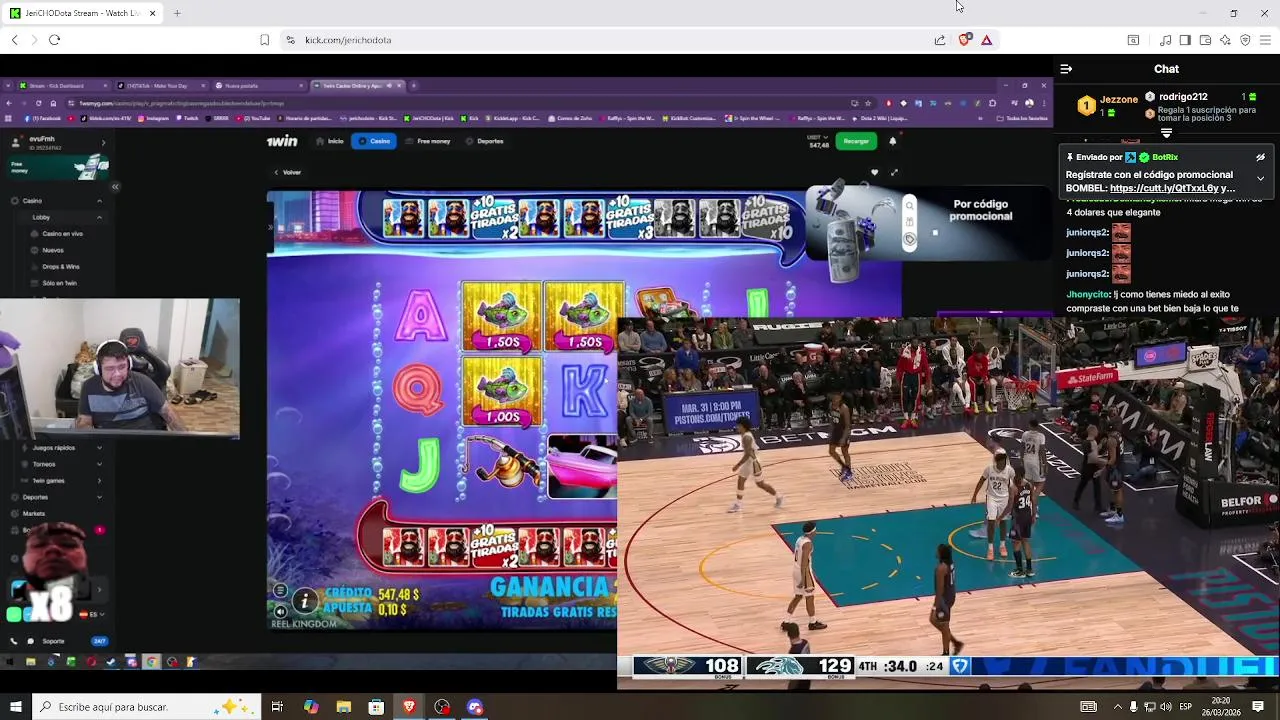This screenshot has height=720, width=1280.
Task: Open a new Brave tab
Action: 177,13
